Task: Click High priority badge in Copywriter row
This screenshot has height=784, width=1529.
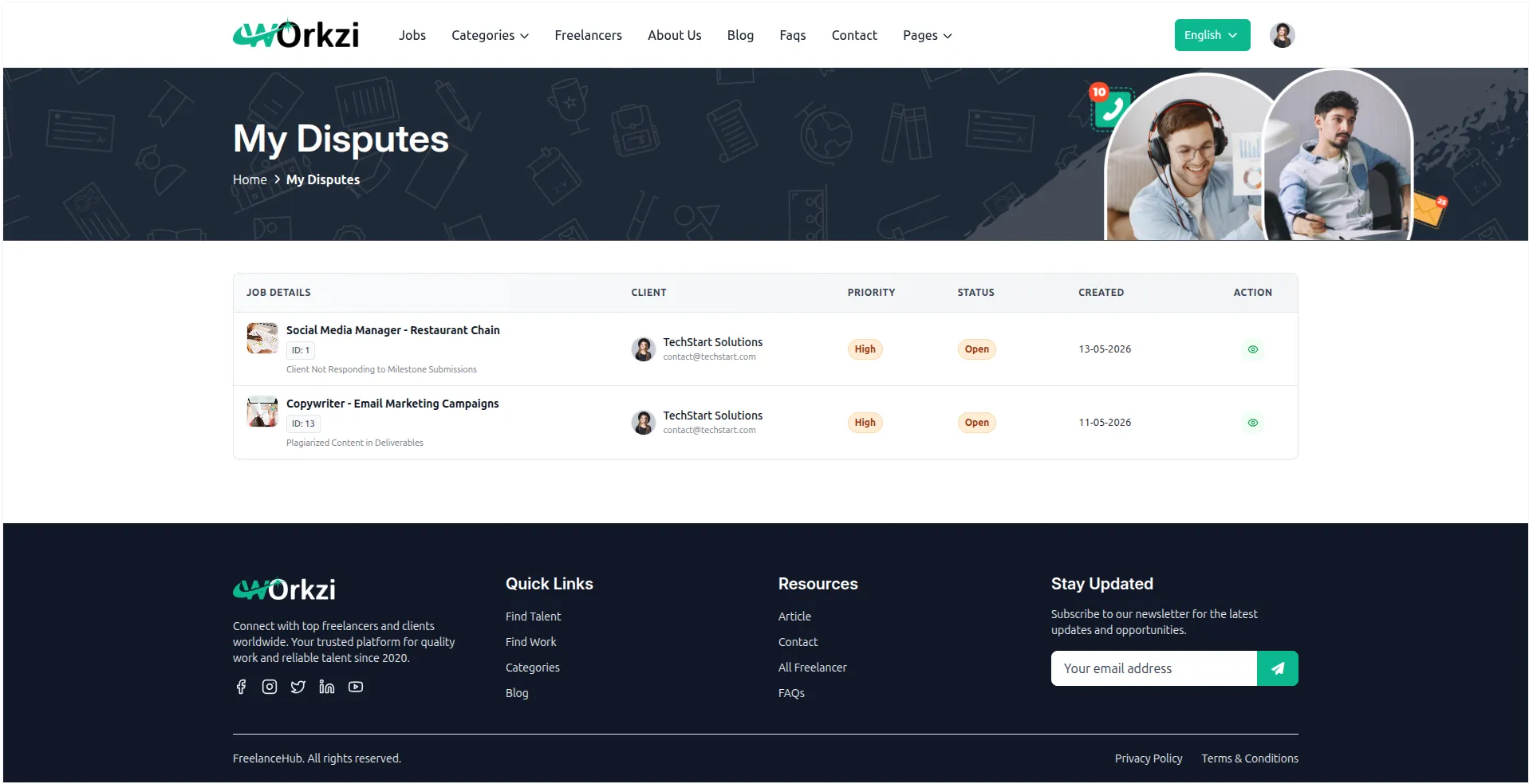Action: [865, 423]
